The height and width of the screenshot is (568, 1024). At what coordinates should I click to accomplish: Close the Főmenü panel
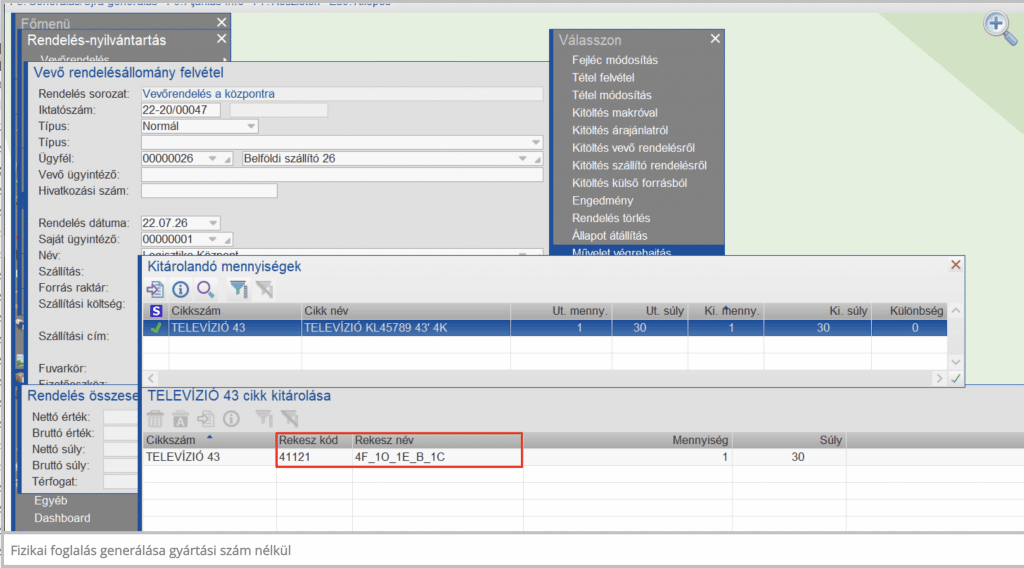pyautogui.click(x=221, y=22)
